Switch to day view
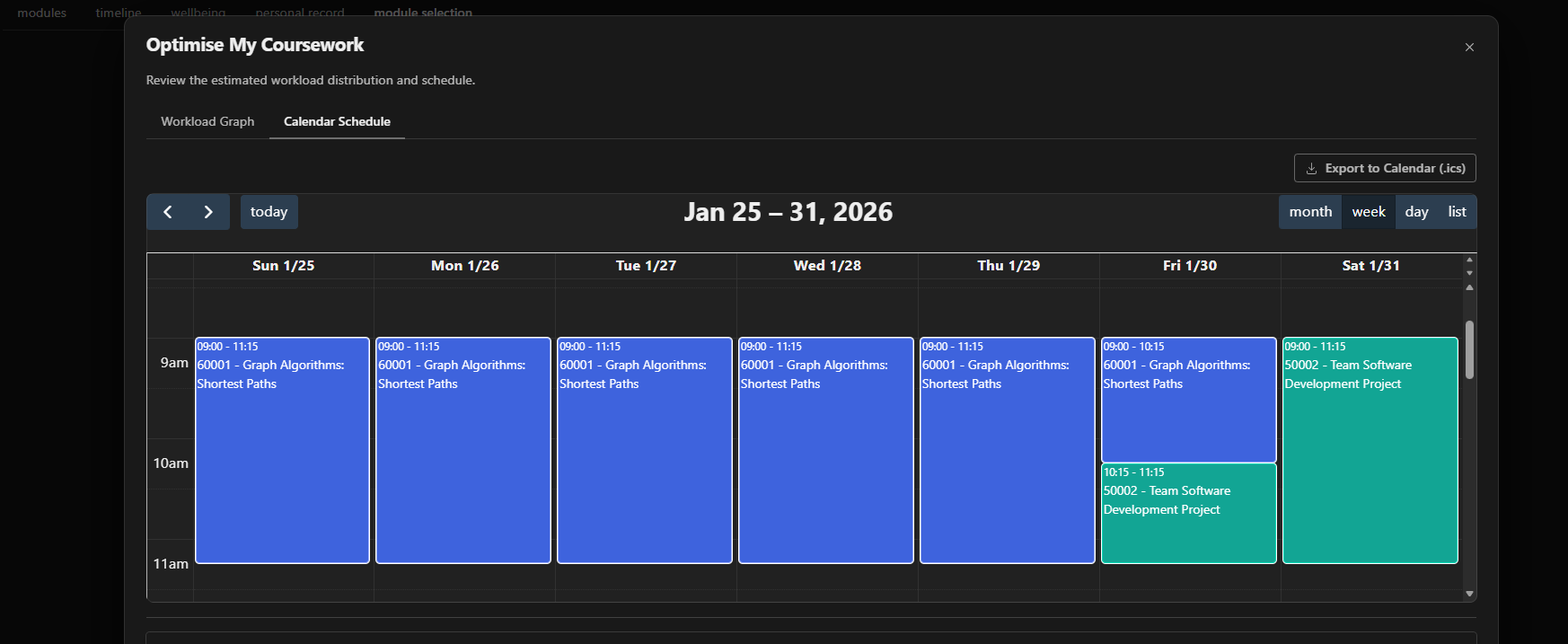The width and height of the screenshot is (1568, 644). [x=1416, y=212]
